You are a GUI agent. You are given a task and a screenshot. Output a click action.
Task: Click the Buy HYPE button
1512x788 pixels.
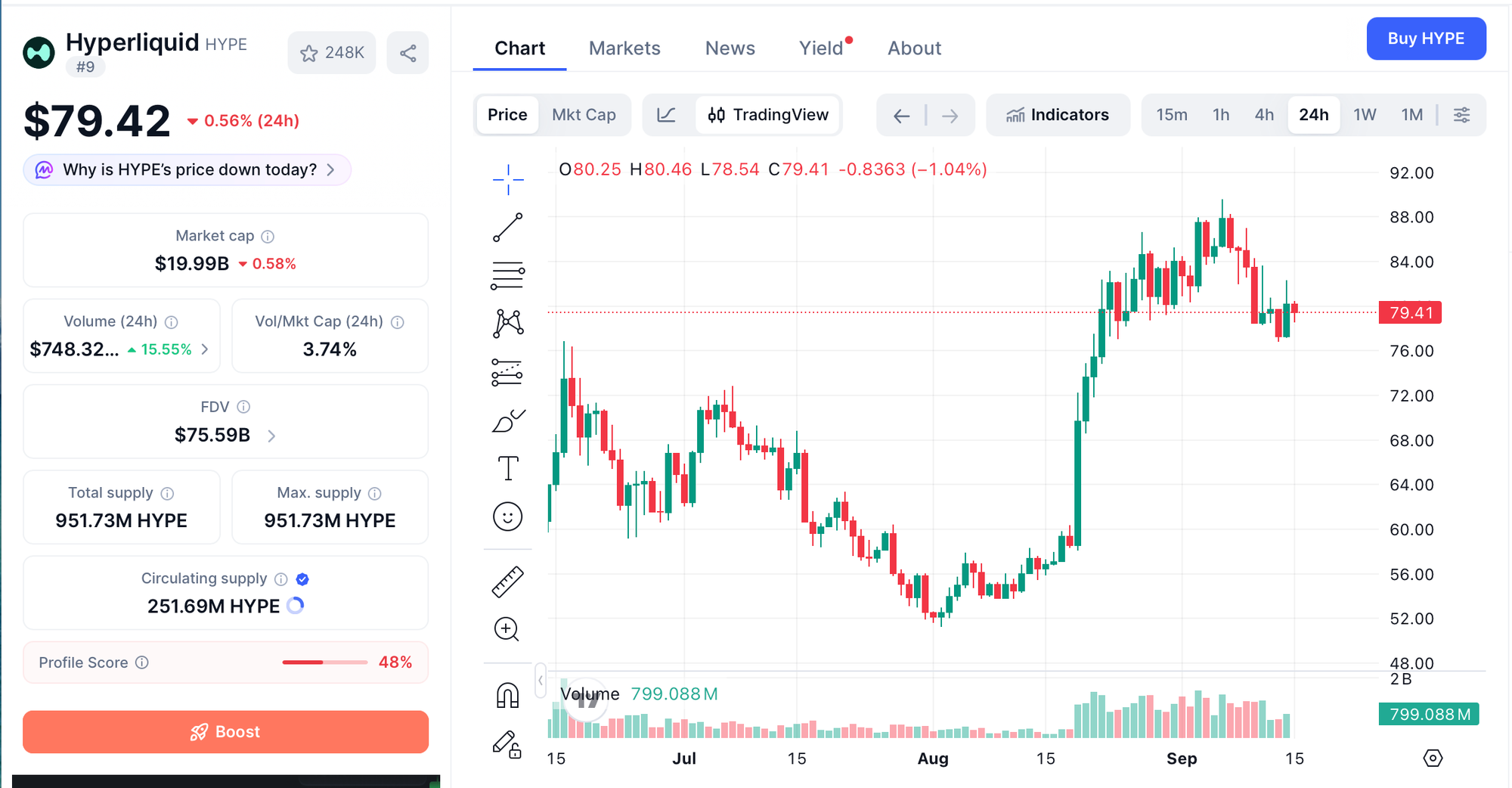(1426, 39)
